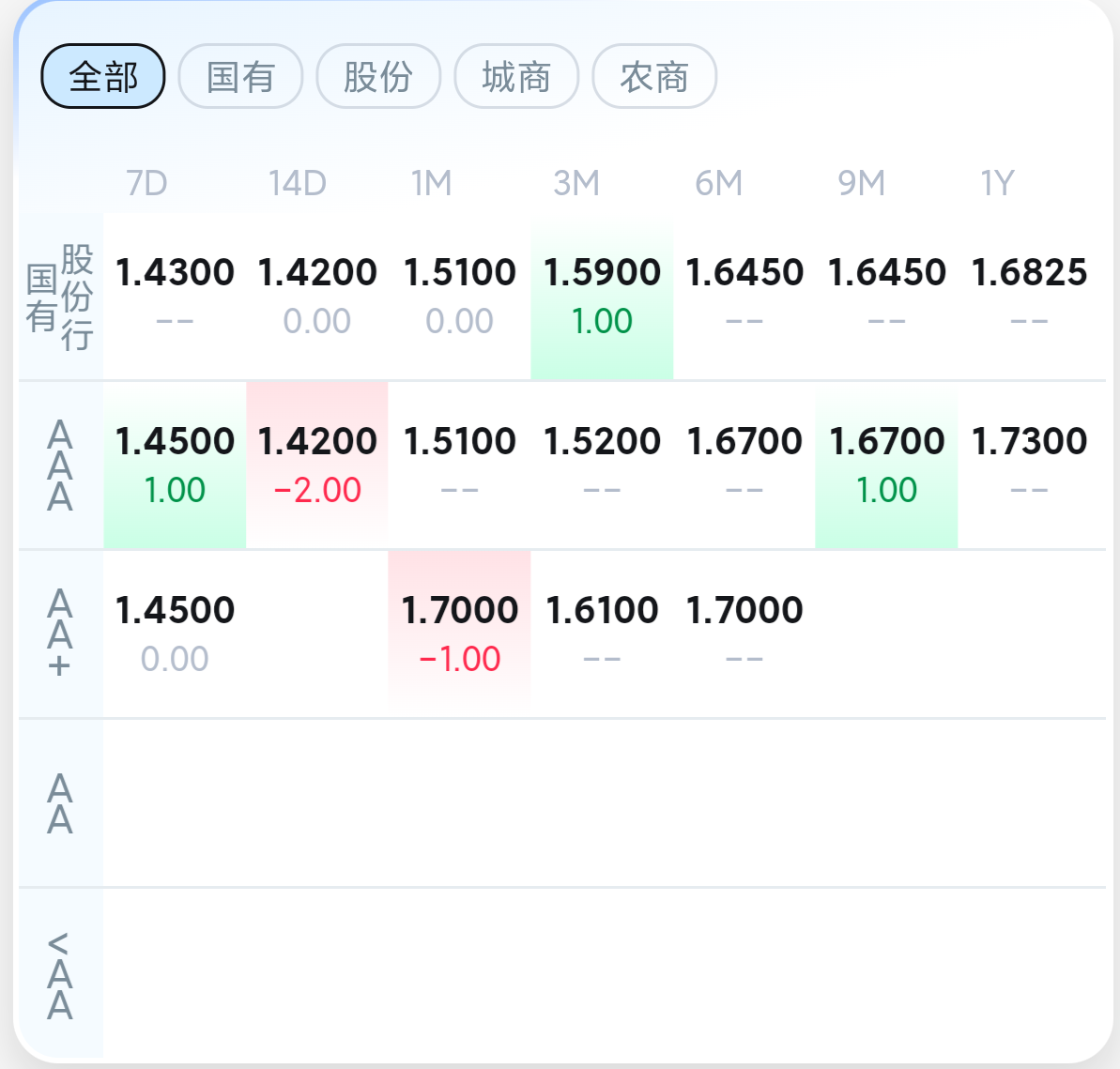Select the 全部 filter tab
1120x1069 pixels.
click(x=103, y=76)
